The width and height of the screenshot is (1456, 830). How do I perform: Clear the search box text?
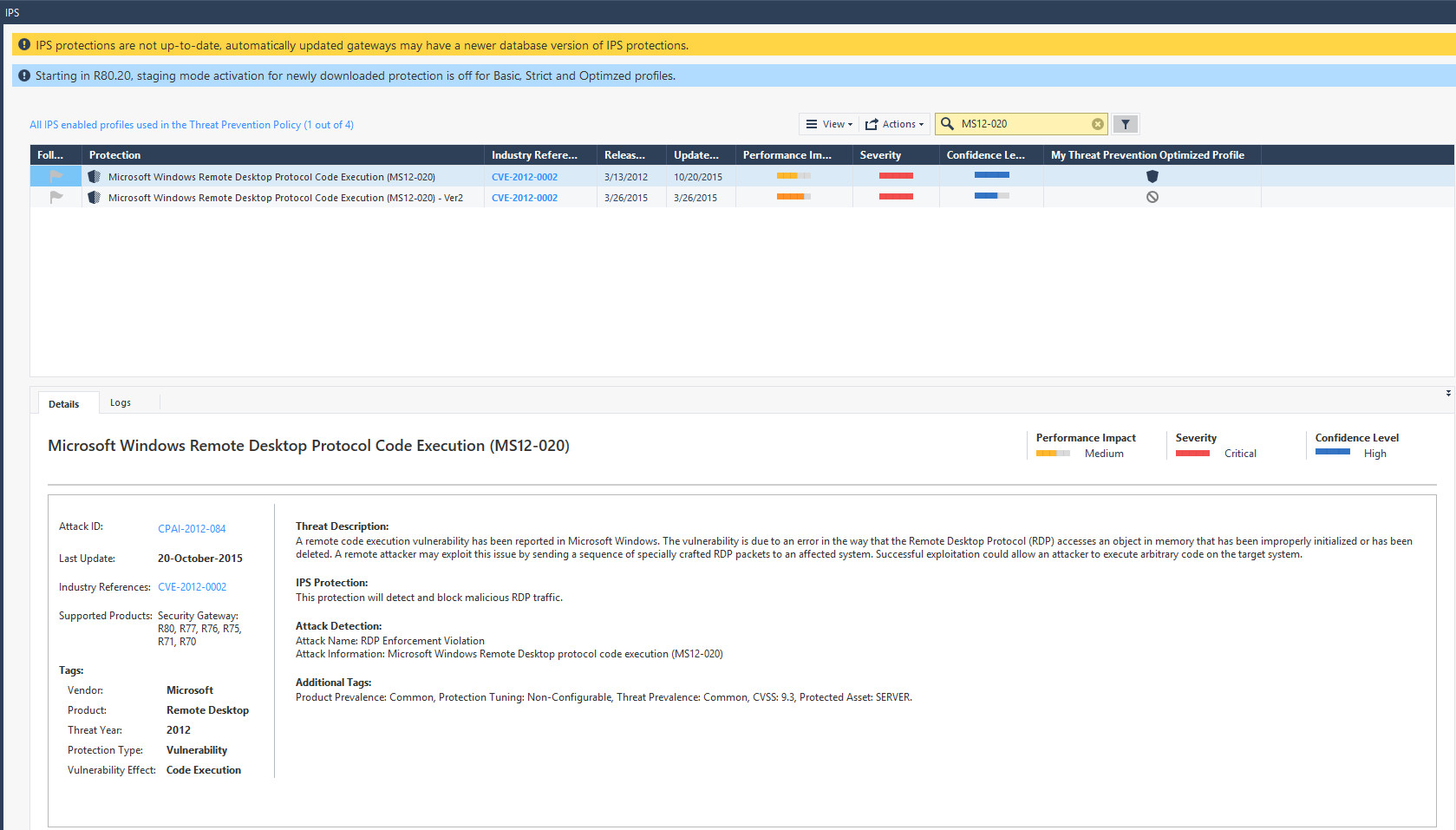coord(1098,124)
